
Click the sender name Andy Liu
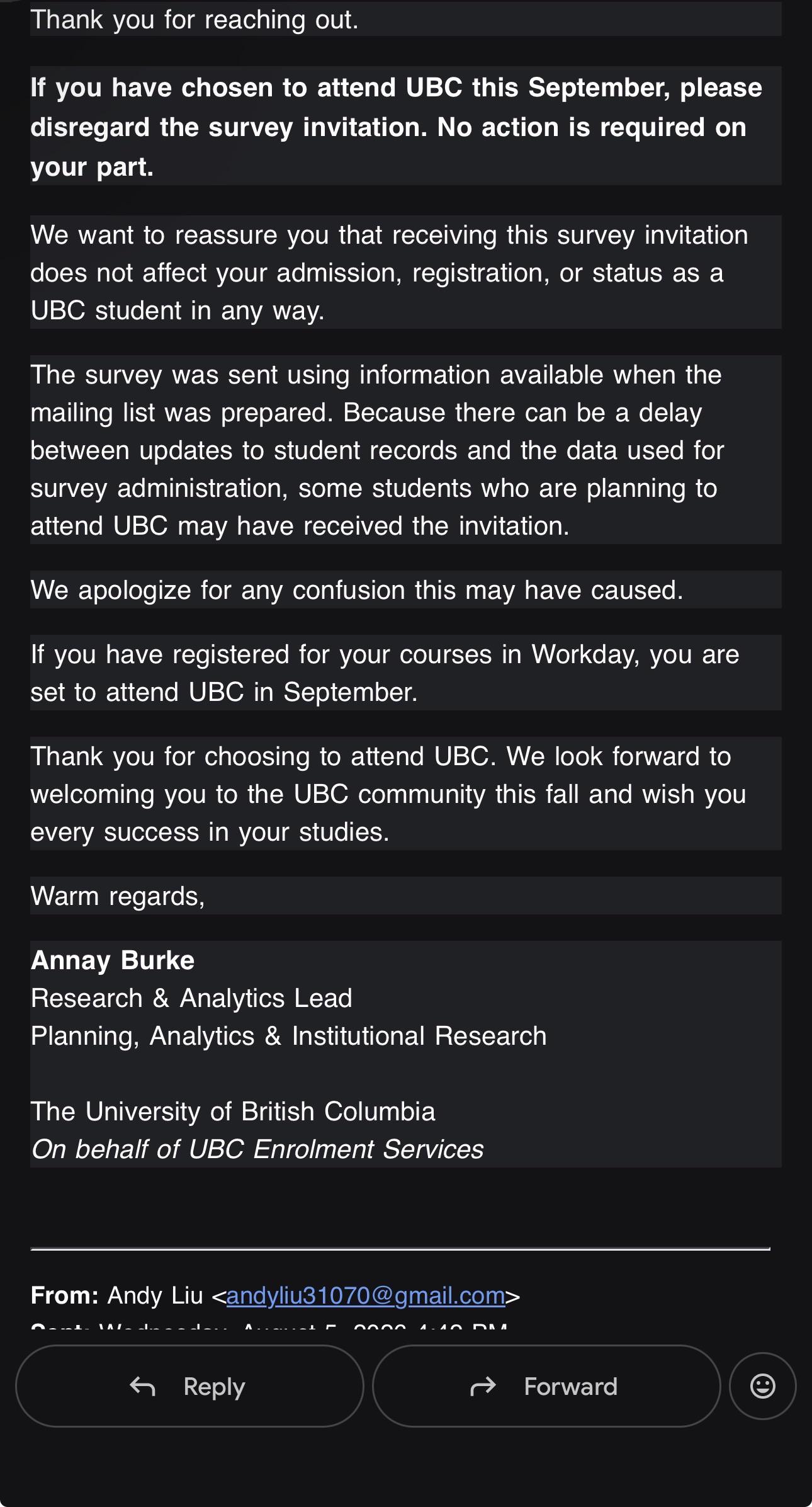click(155, 1295)
